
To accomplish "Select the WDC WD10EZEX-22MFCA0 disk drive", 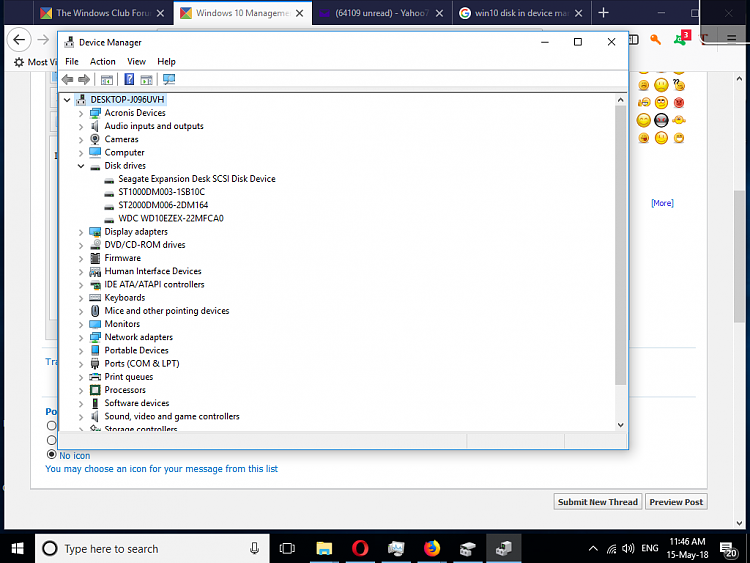I will pyautogui.click(x=171, y=219).
